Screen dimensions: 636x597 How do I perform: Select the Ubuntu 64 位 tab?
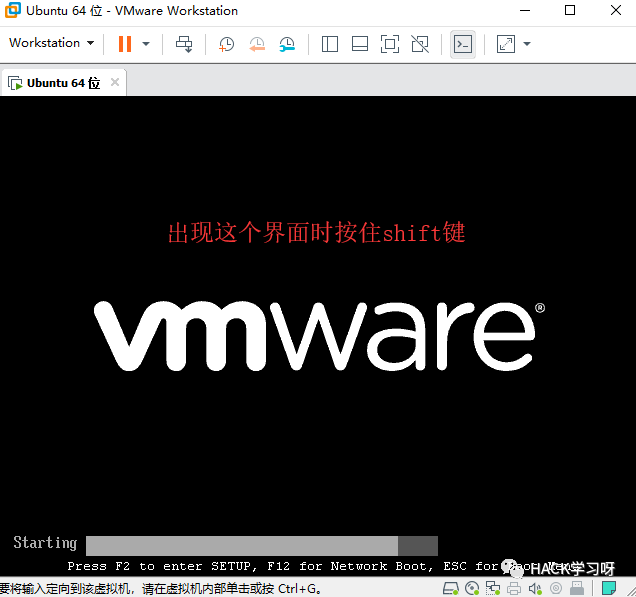click(x=63, y=83)
